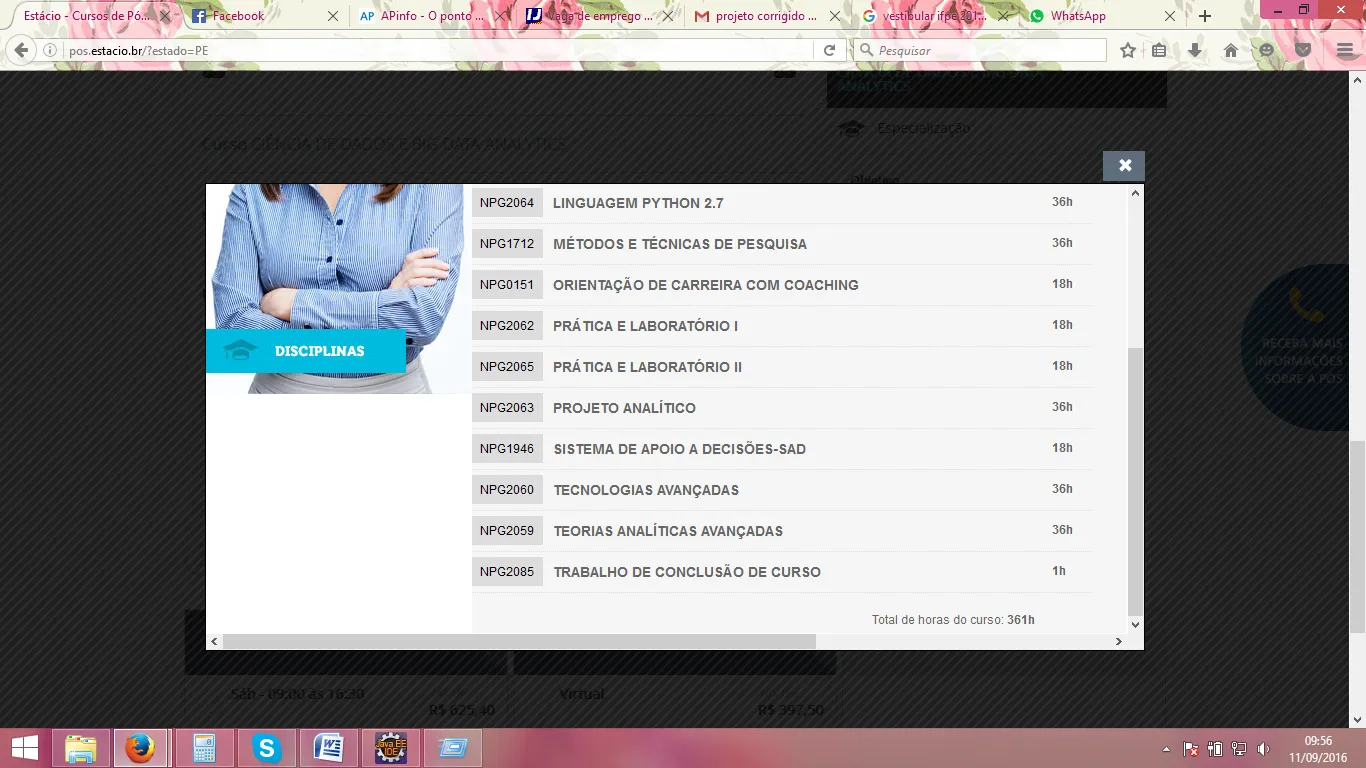Open the bookmarks list icon
The image size is (1366, 768).
tap(1160, 50)
